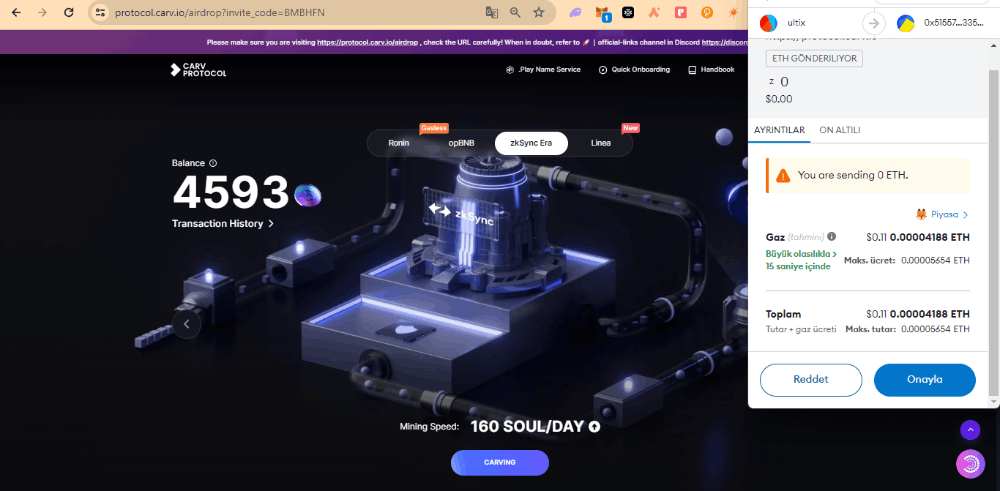Click the Gaz 0.00004188 ETH value
The width and height of the screenshot is (1000, 491).
[x=930, y=237]
